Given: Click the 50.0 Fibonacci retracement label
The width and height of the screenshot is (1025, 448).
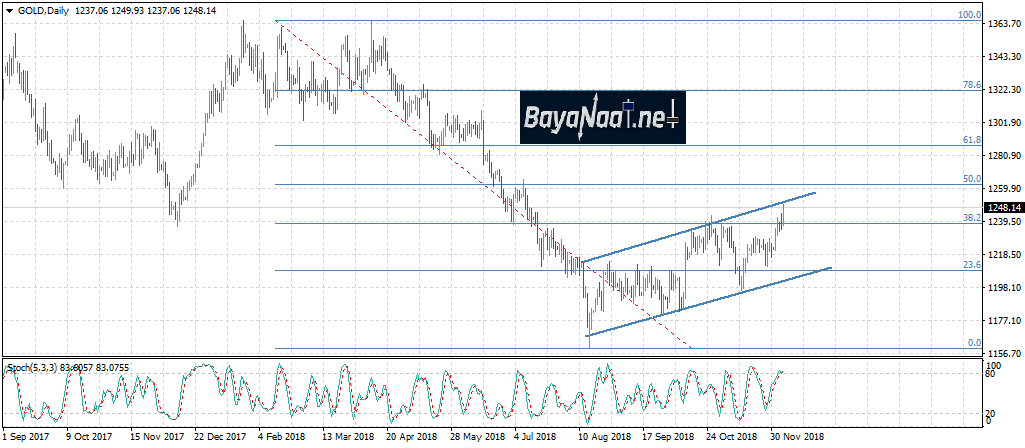Looking at the screenshot, I should (970, 179).
